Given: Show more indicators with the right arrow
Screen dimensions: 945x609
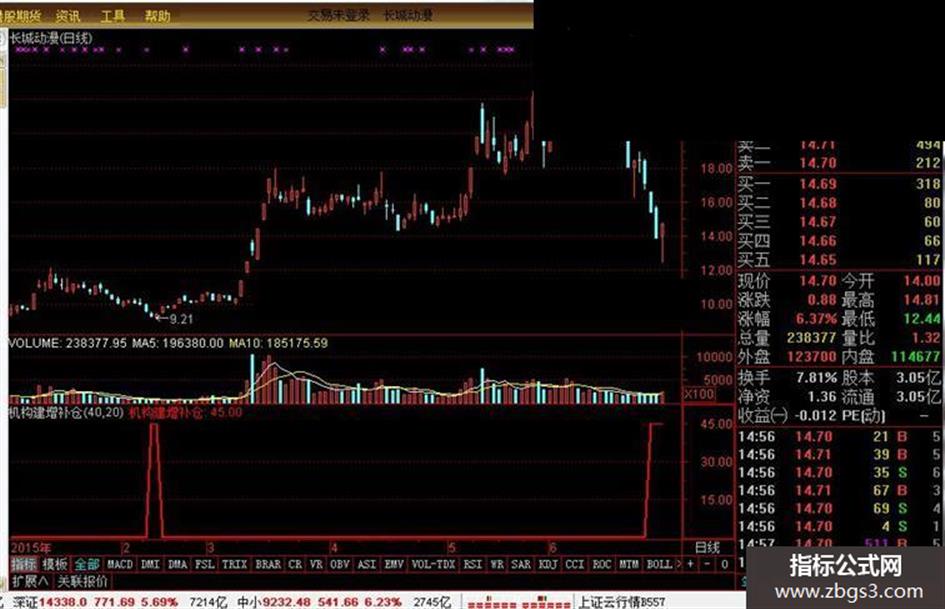Looking at the screenshot, I should [x=679, y=564].
